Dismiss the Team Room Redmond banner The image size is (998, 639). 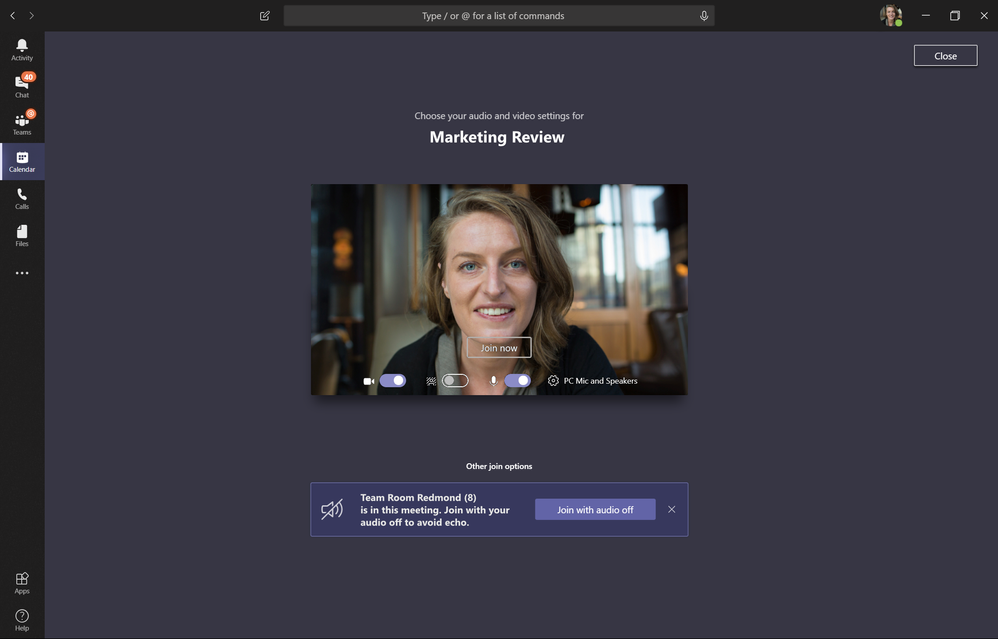(671, 509)
